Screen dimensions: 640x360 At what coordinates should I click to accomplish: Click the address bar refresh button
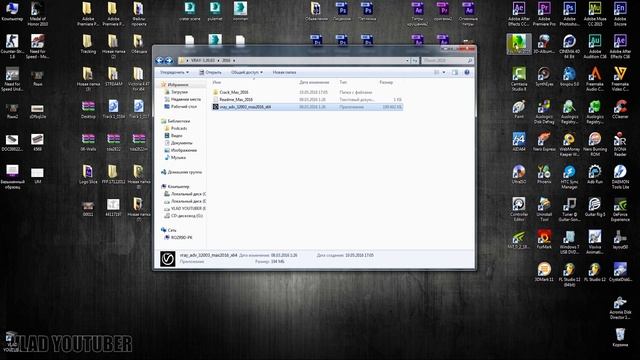[415, 60]
